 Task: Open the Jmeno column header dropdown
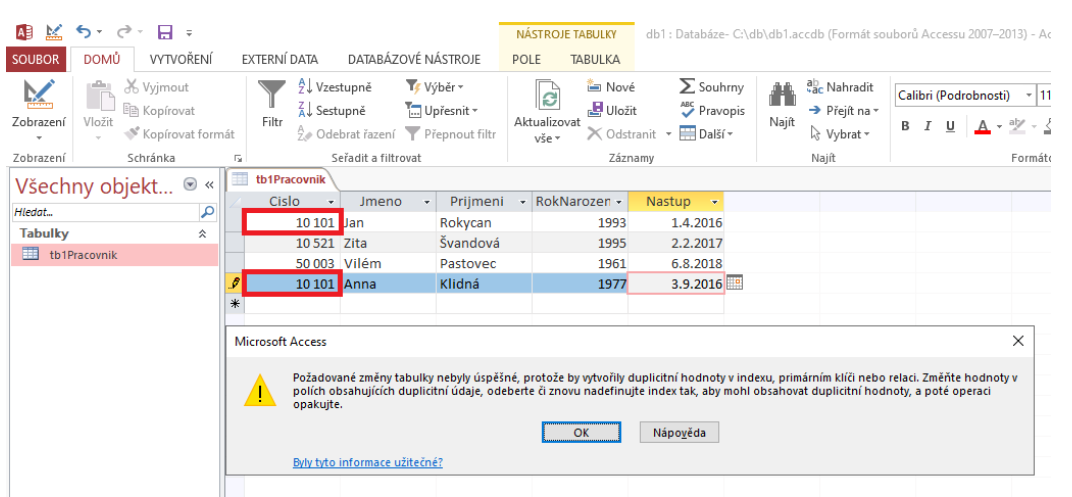click(427, 202)
